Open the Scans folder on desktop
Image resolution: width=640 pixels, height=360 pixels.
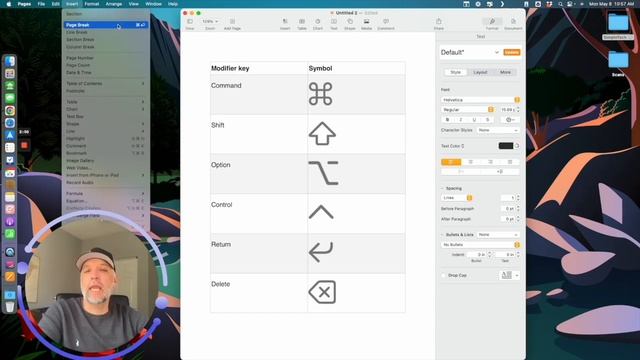point(618,60)
